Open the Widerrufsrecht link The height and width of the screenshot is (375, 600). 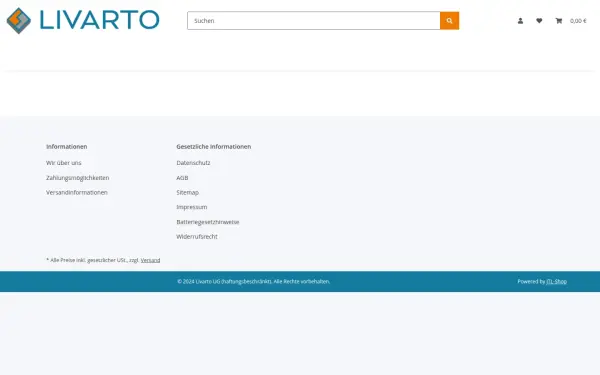click(197, 236)
